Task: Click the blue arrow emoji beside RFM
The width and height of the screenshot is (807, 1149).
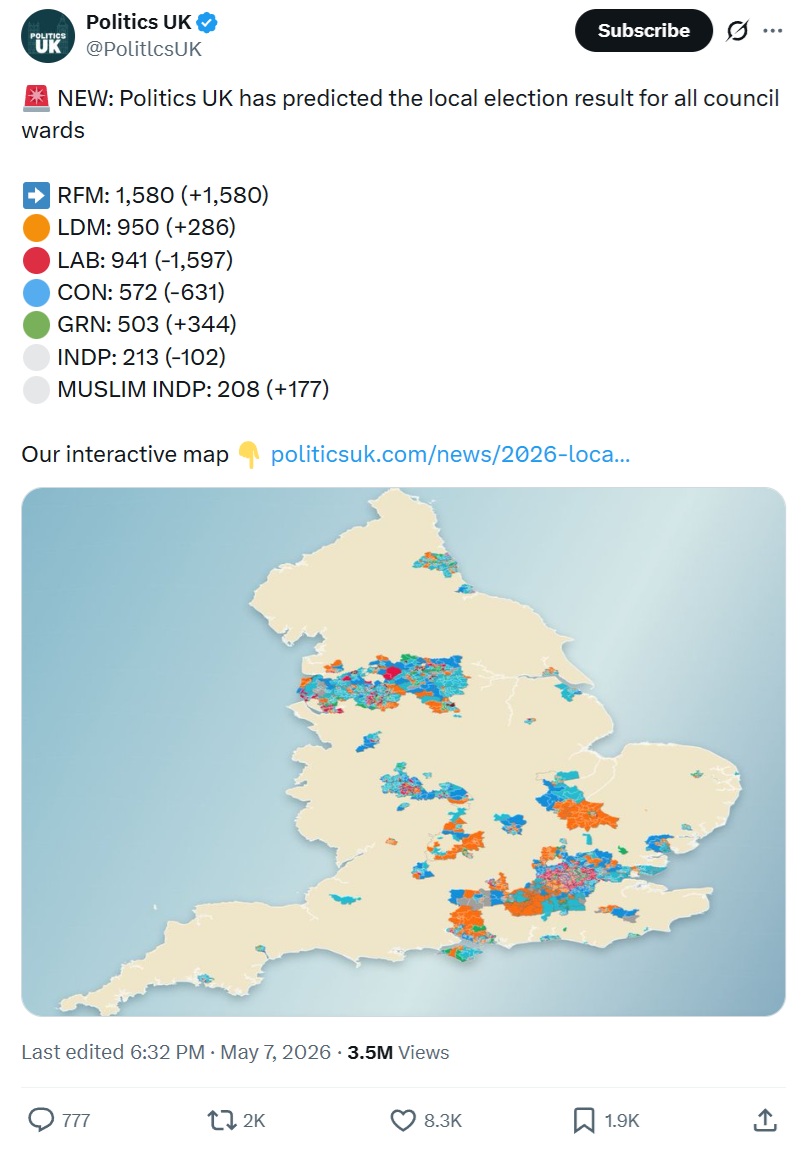Action: [36, 195]
